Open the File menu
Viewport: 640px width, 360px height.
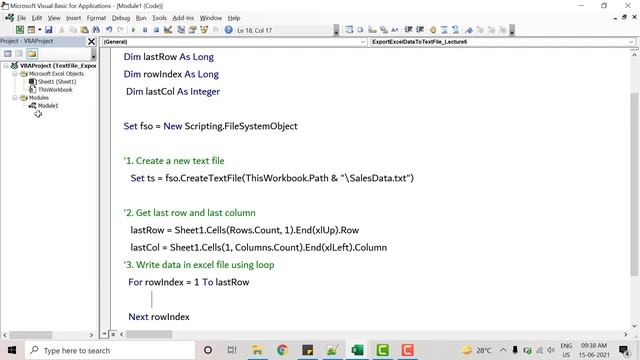click(22, 18)
